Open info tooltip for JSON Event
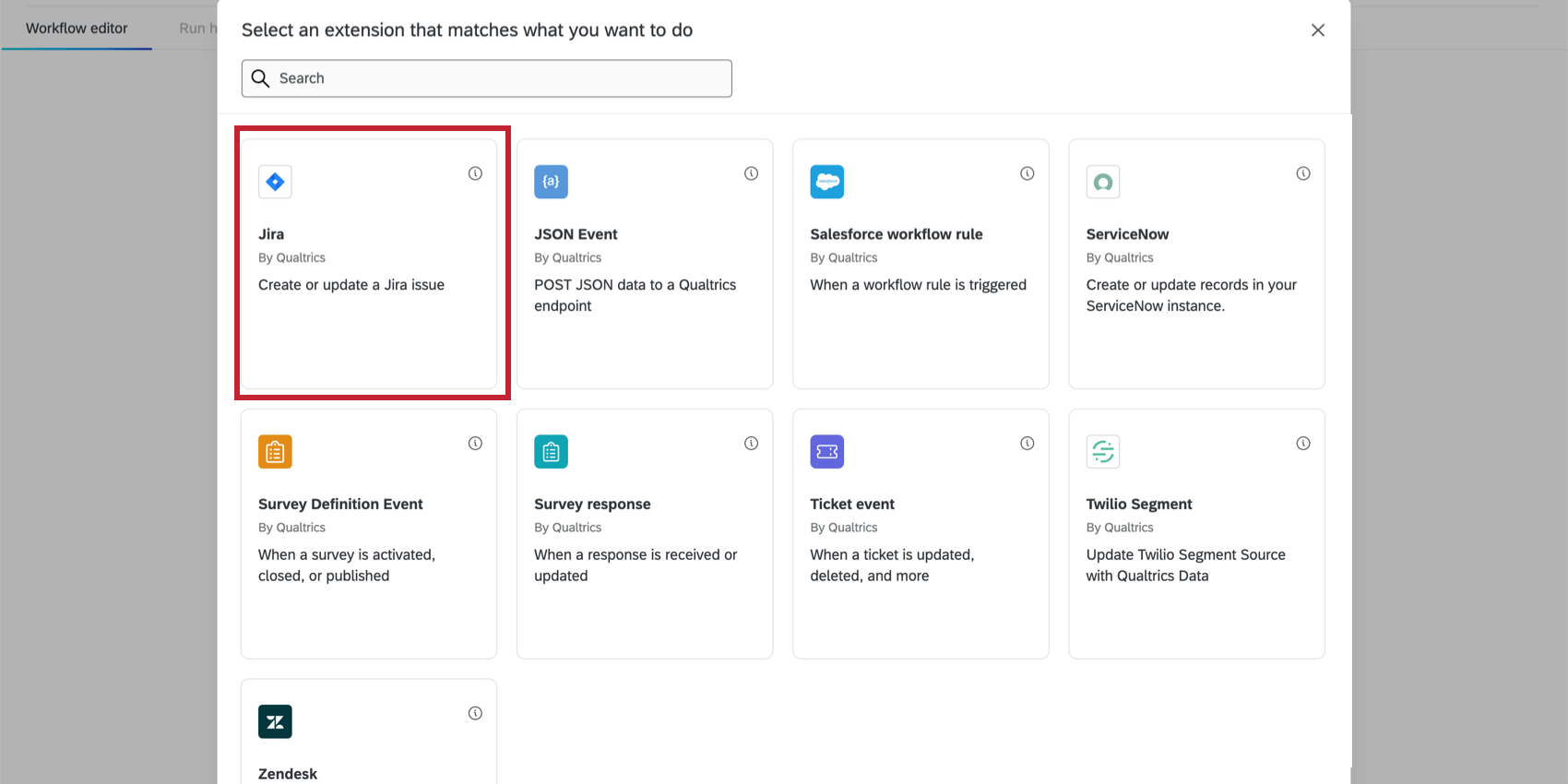The width and height of the screenshot is (1568, 784). click(752, 173)
